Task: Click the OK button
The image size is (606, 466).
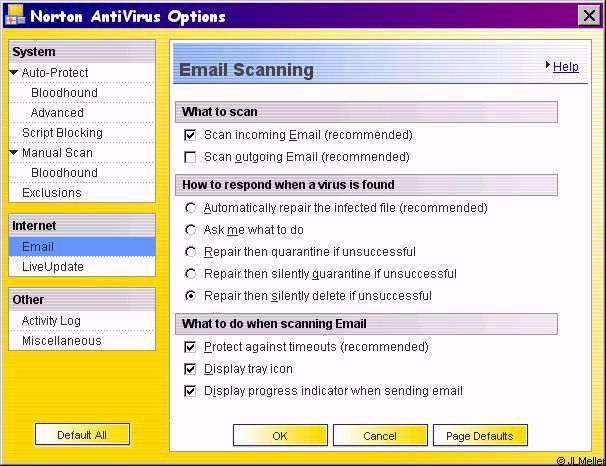Action: click(x=280, y=435)
